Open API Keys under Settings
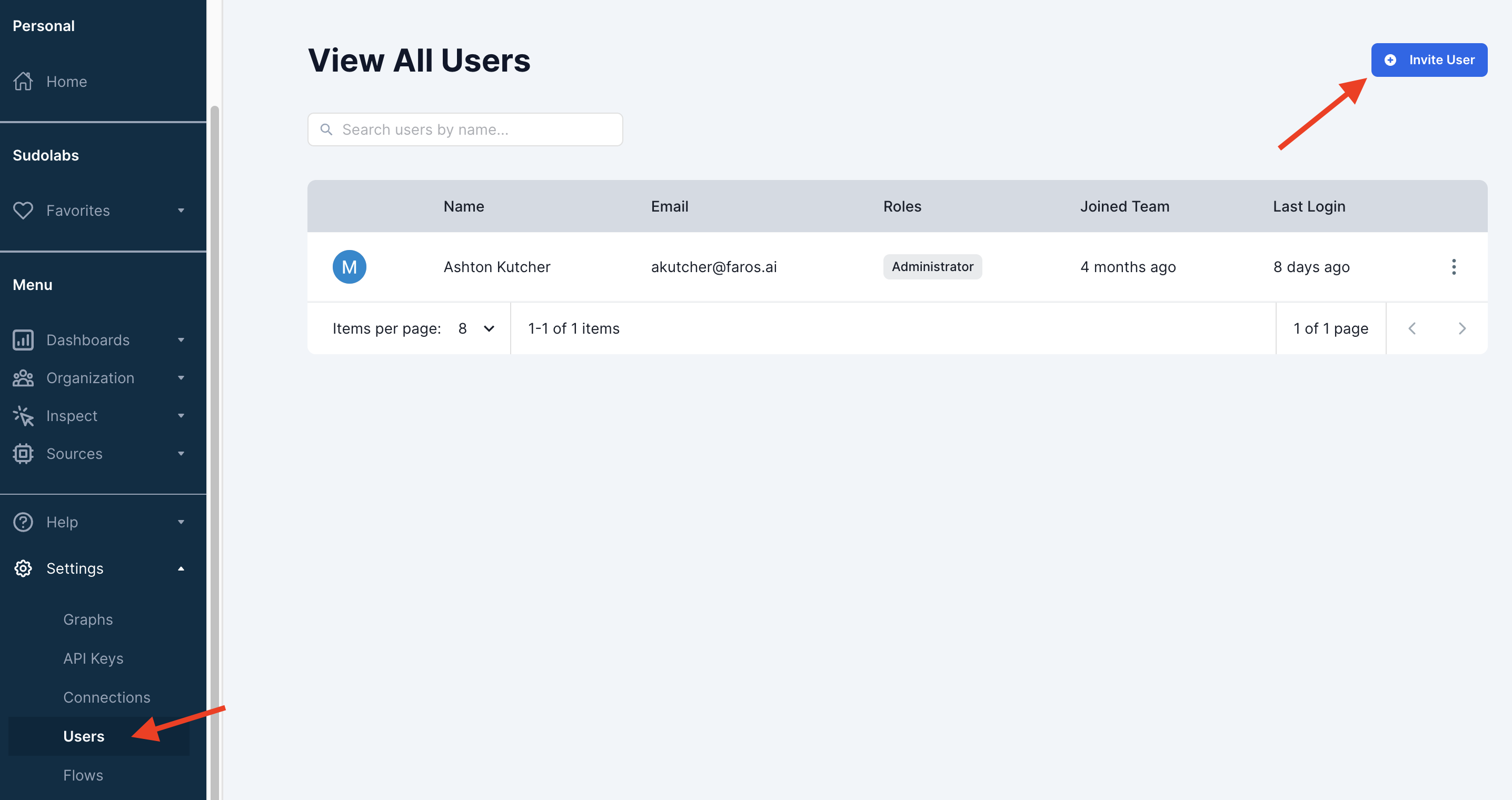Viewport: 1512px width, 800px height. coord(93,658)
